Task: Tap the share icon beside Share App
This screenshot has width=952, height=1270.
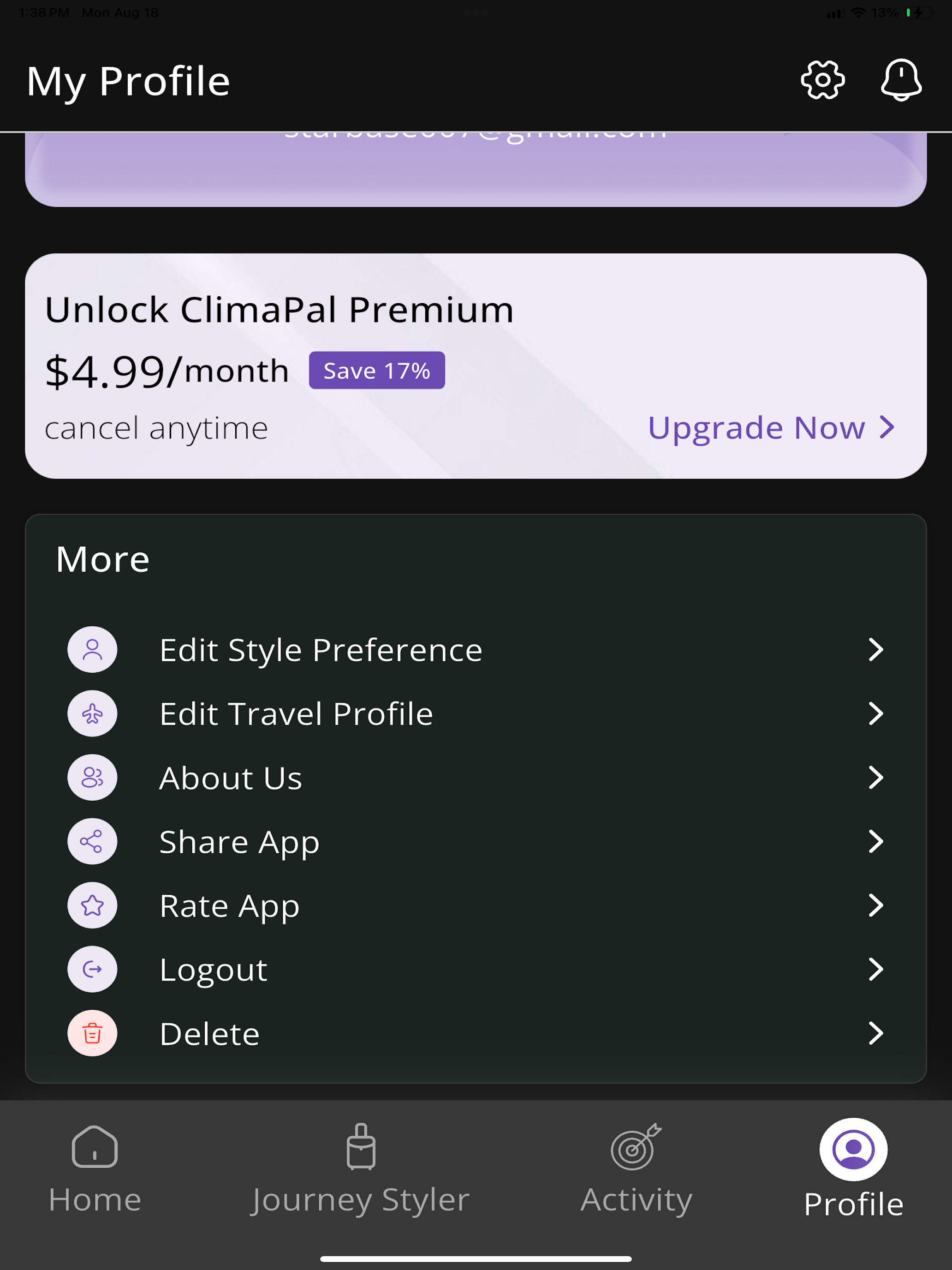Action: point(92,841)
